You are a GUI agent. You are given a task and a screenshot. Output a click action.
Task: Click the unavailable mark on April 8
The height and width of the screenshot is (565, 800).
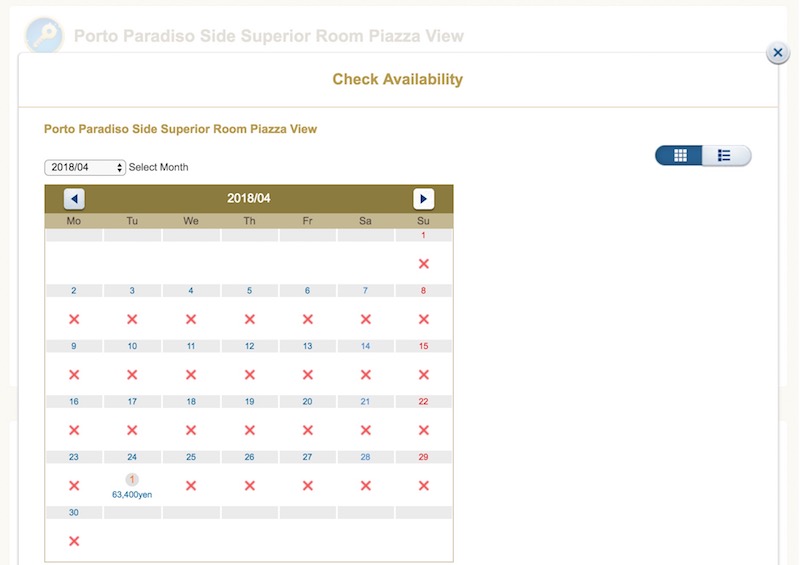[423, 320]
